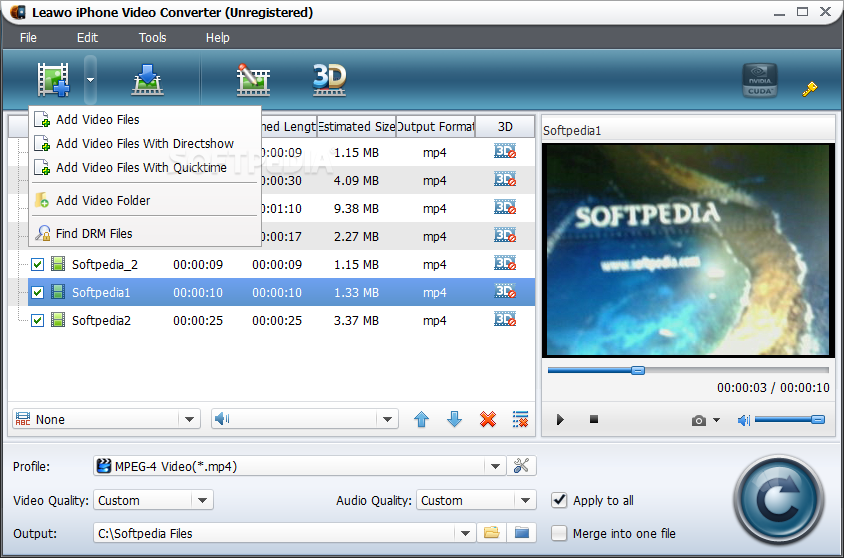Choose Add Video Files menu entry
This screenshot has width=844, height=558.
coord(144,119)
